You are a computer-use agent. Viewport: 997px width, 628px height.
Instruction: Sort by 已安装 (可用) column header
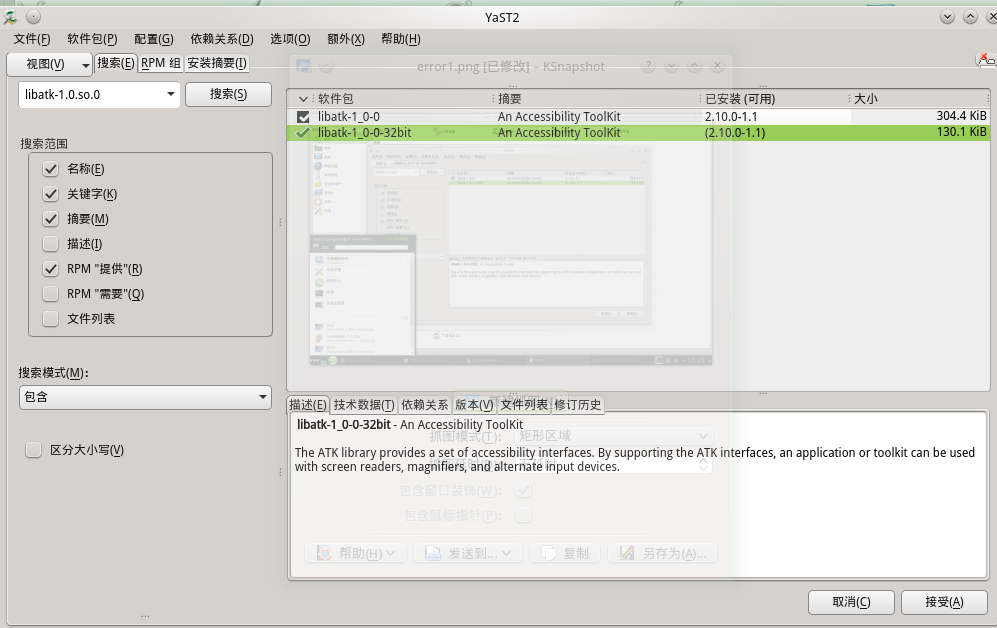774,99
